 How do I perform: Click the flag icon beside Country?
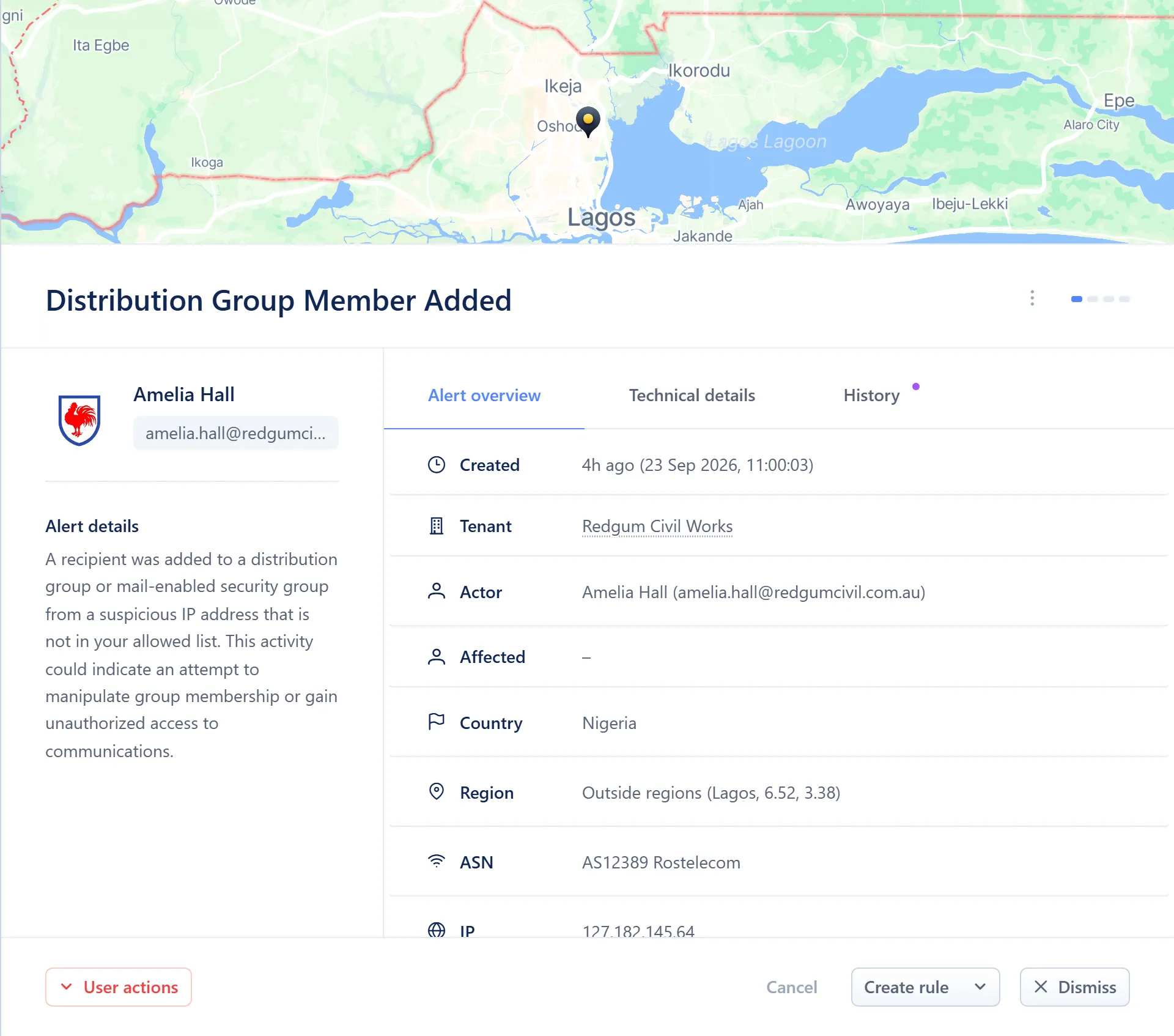click(x=437, y=722)
